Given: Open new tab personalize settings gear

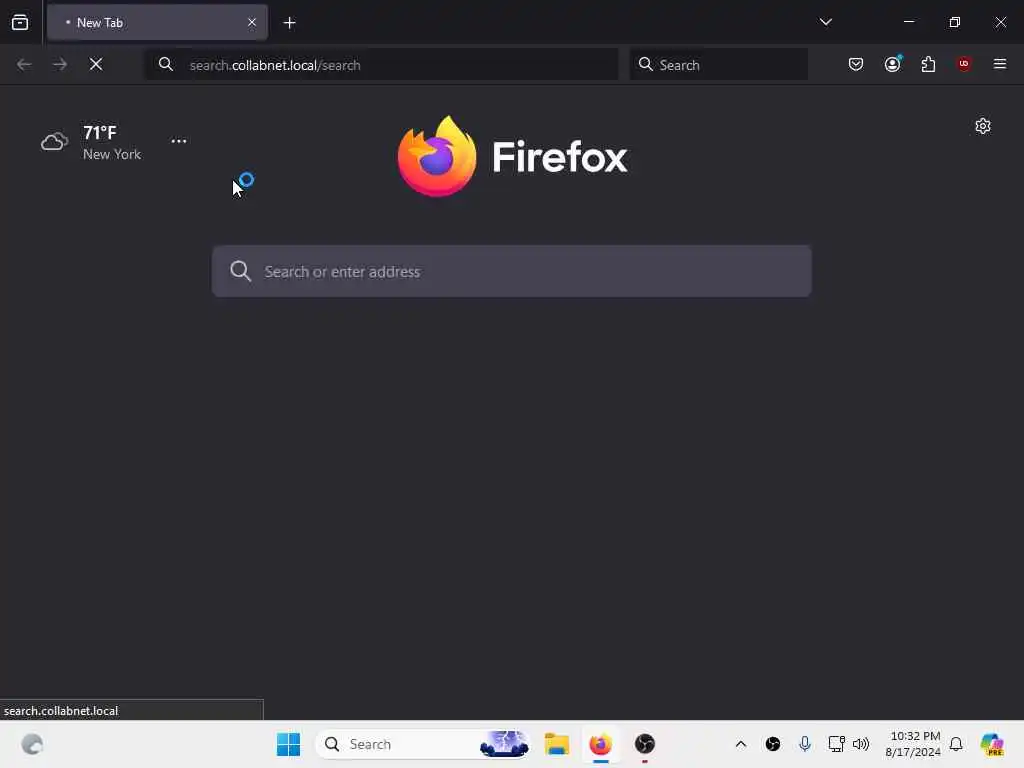Looking at the screenshot, I should (983, 126).
